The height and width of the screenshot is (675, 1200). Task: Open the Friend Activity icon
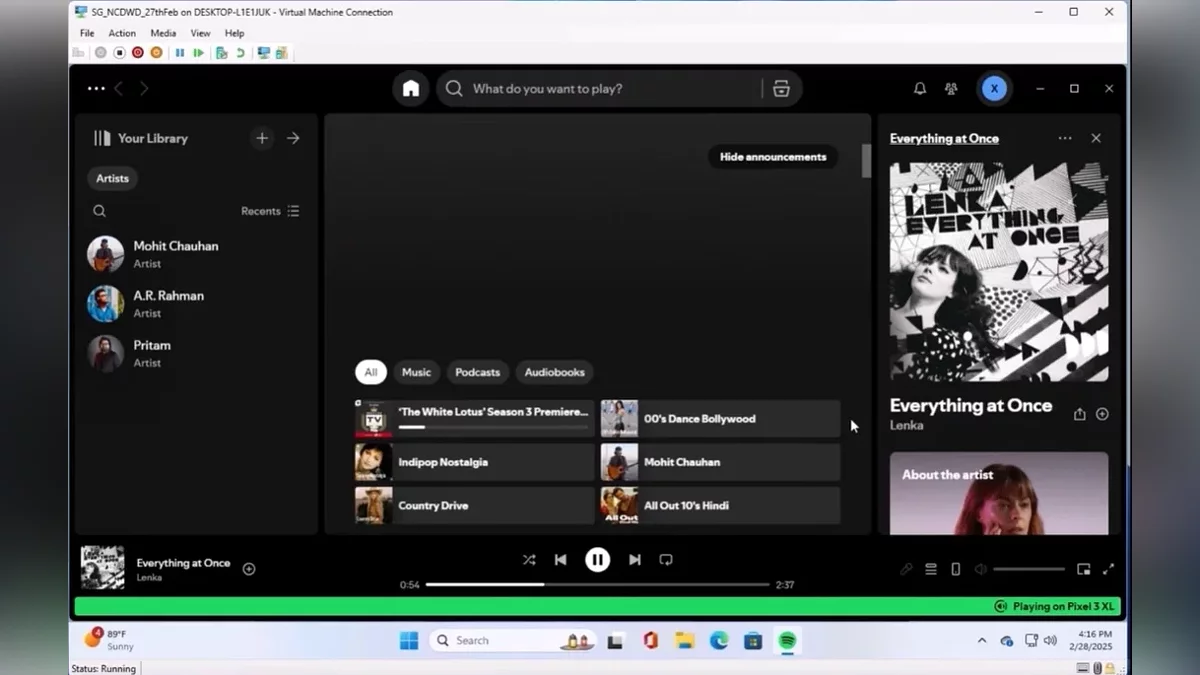951,89
